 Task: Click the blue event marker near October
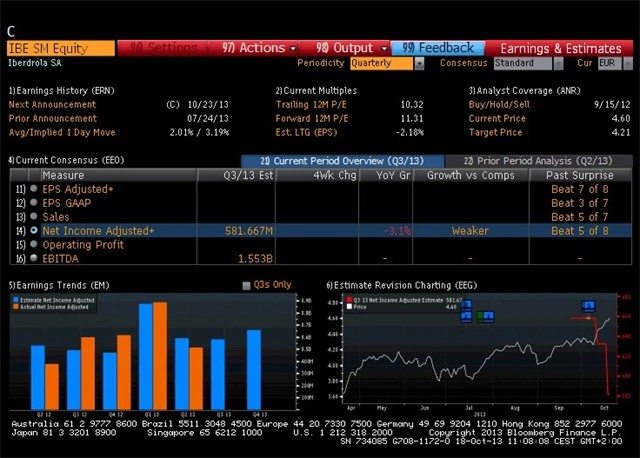588,305
